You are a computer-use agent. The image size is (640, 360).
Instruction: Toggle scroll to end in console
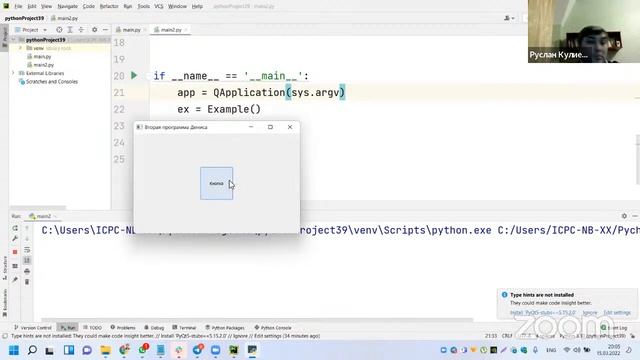pyautogui.click(x=27, y=260)
